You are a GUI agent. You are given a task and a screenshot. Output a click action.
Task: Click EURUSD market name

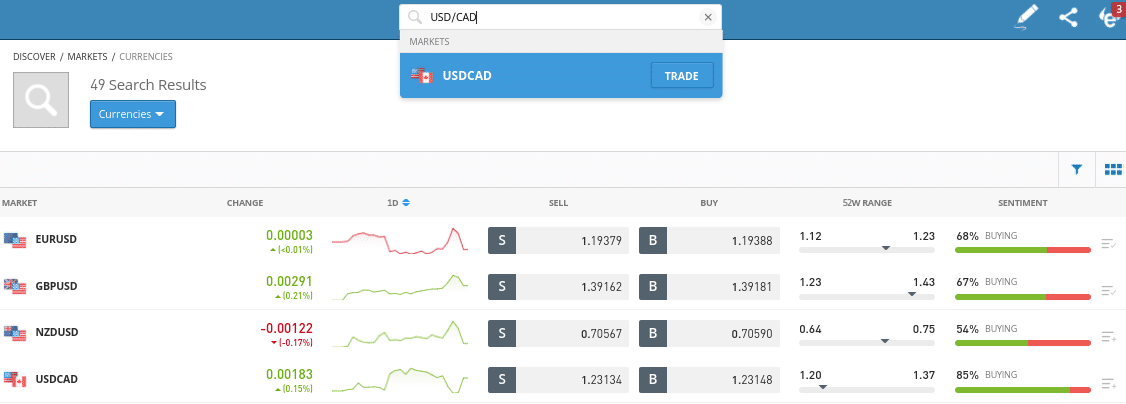pos(56,240)
